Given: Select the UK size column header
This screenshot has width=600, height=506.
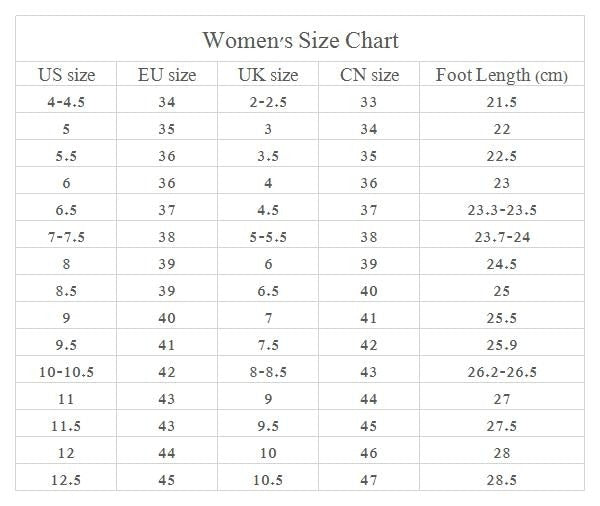Looking at the screenshot, I should click(268, 75).
